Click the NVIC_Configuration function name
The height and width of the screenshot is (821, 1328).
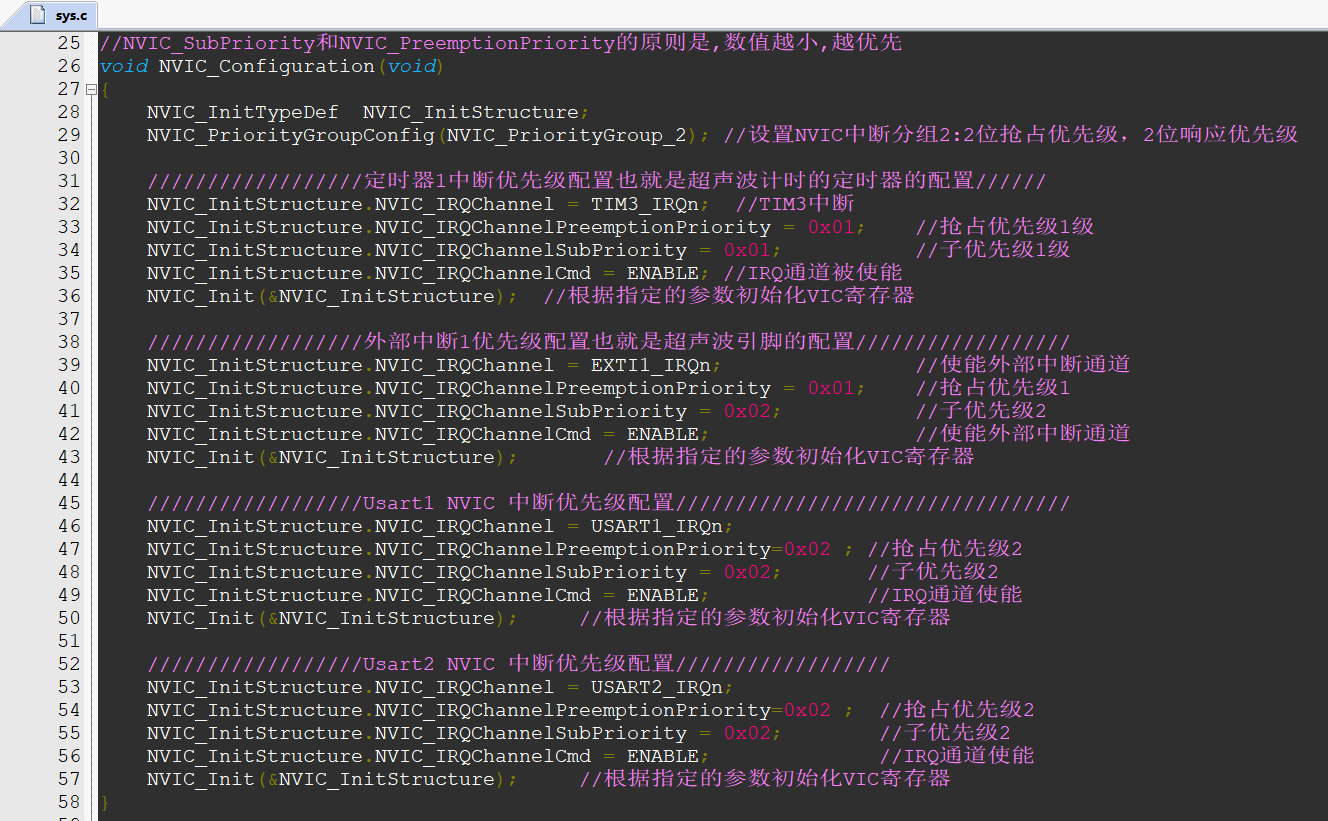click(266, 66)
